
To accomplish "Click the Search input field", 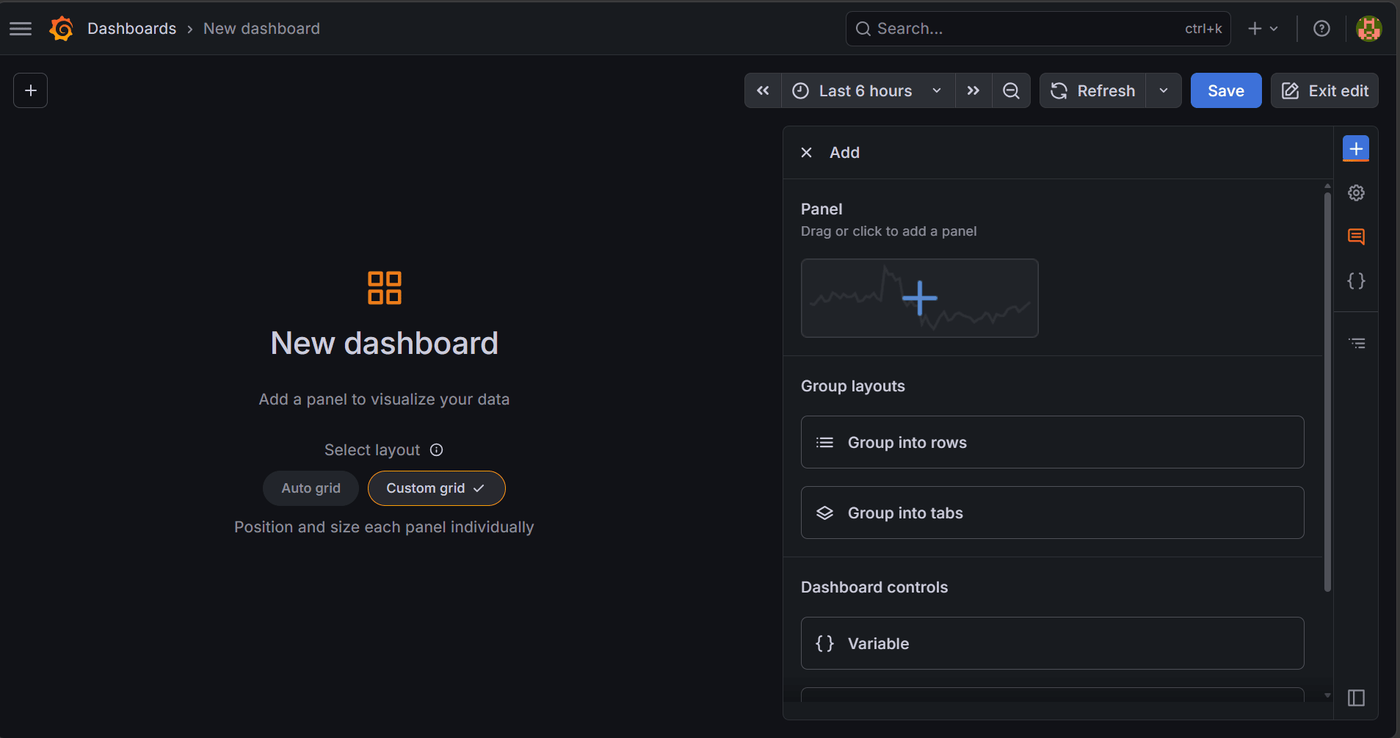I will tap(1038, 29).
